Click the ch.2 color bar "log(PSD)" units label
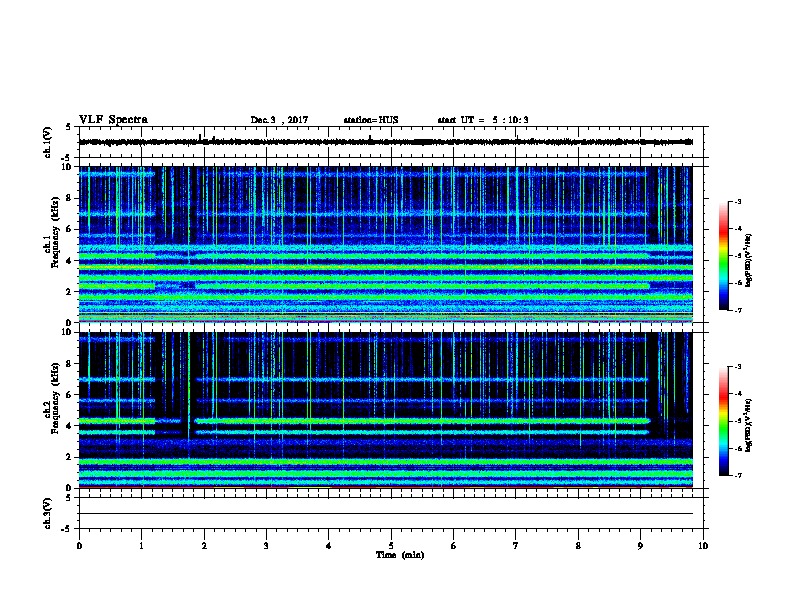Image resolution: width=792 pixels, height=612 pixels. click(x=749, y=425)
